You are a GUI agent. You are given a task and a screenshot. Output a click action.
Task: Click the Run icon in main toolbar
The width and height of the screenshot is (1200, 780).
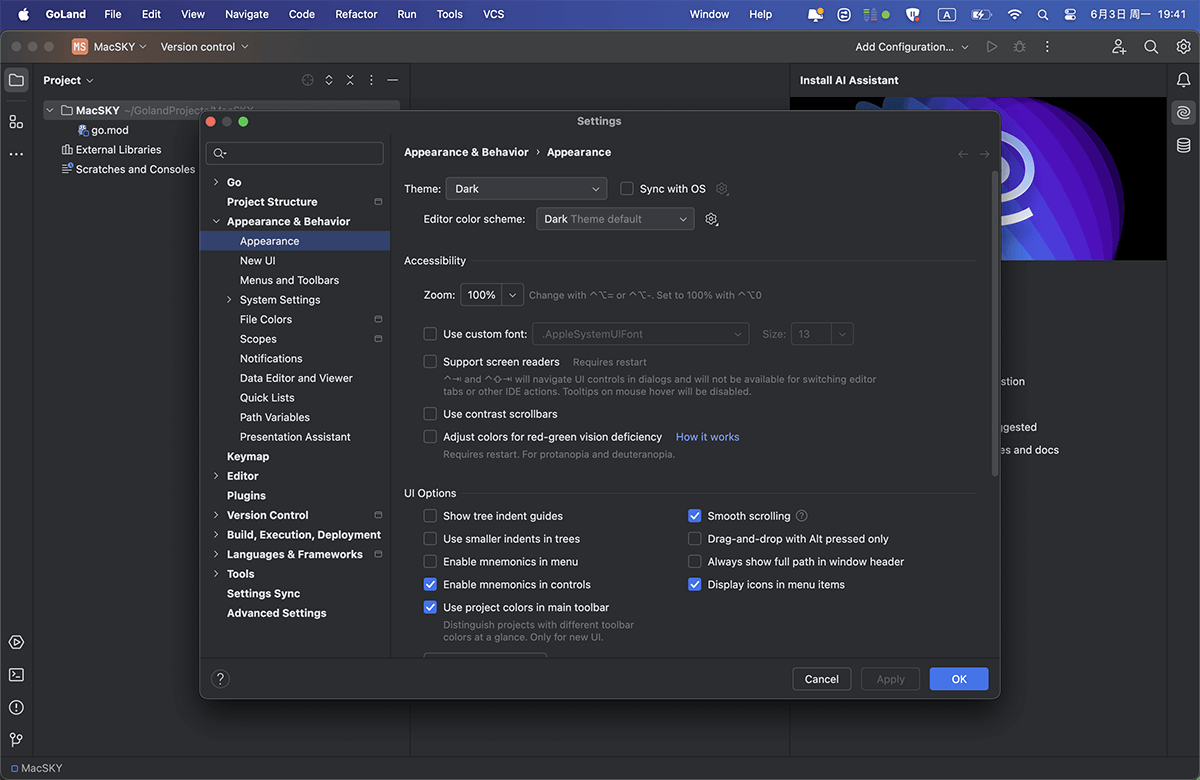pyautogui.click(x=992, y=47)
